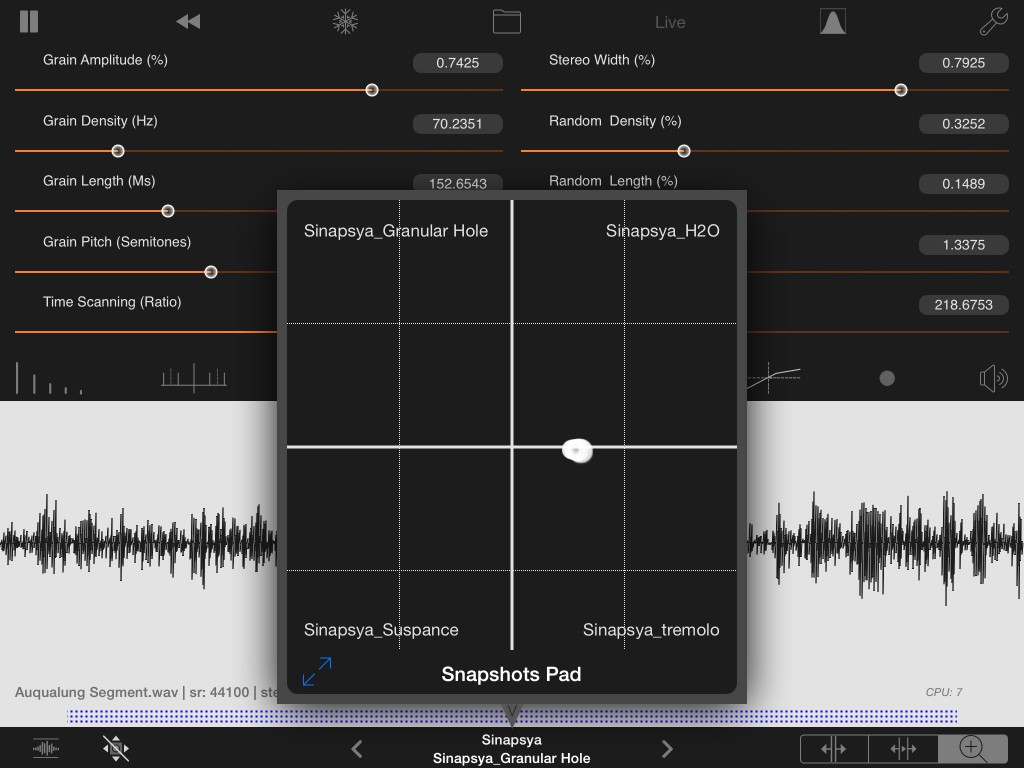Click the value field showing 1.3375
Viewport: 1024px width, 768px height.
coord(964,245)
